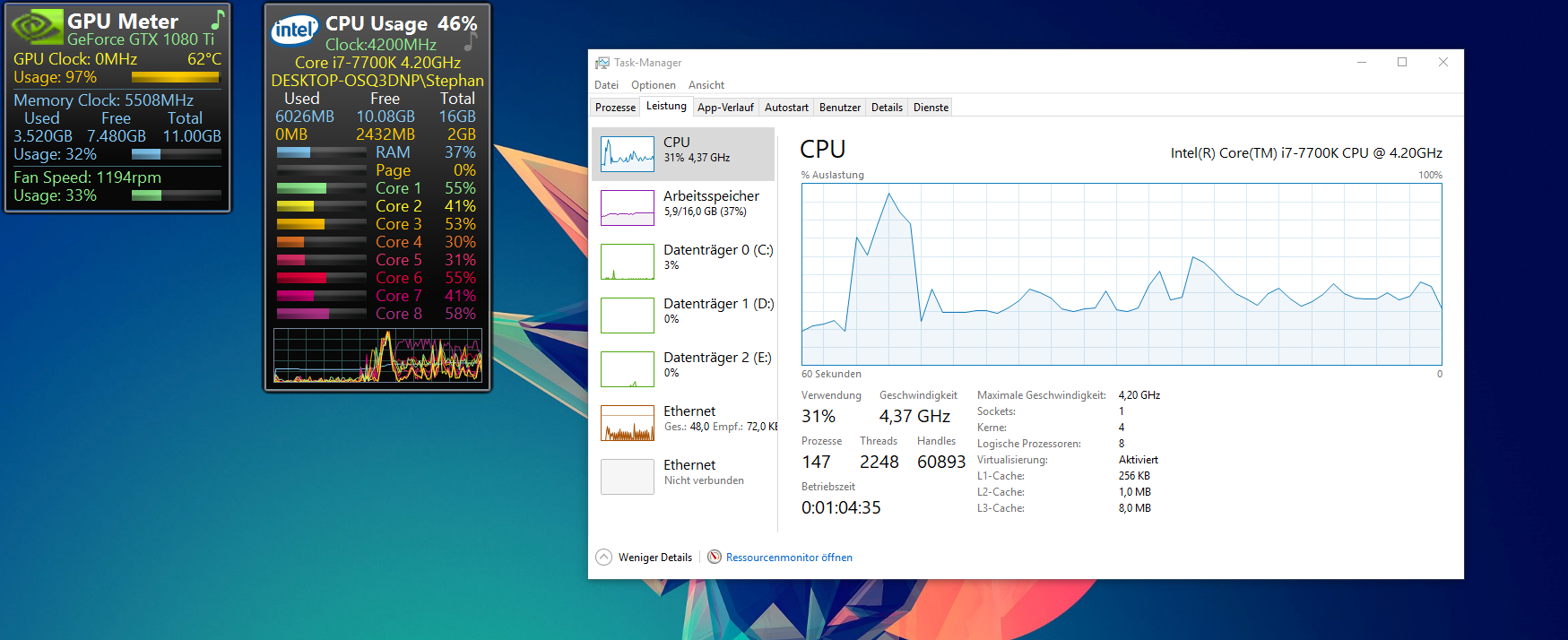
Task: Click the GeForce GTX 1080 Ti label
Action: 141,39
